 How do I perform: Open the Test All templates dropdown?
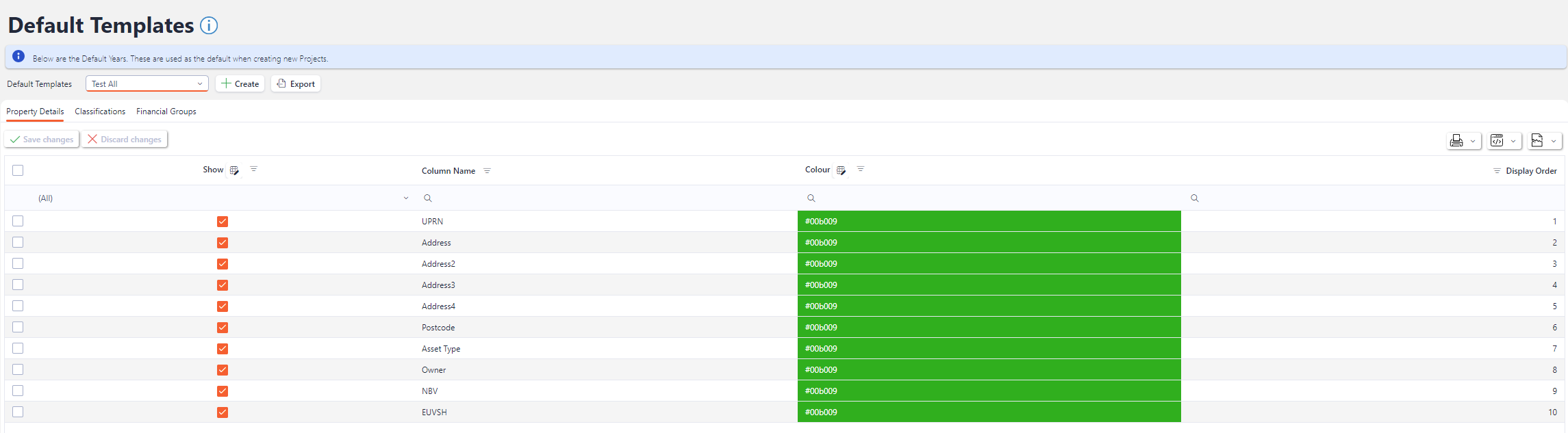[x=147, y=83]
